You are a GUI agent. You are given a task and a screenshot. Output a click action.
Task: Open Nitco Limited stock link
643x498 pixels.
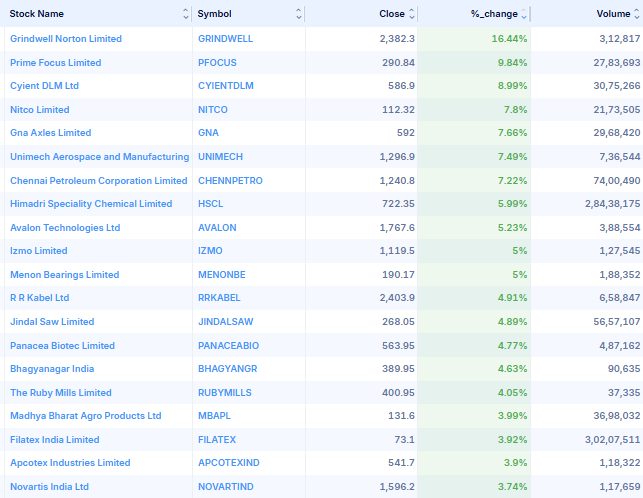pyautogui.click(x=40, y=110)
